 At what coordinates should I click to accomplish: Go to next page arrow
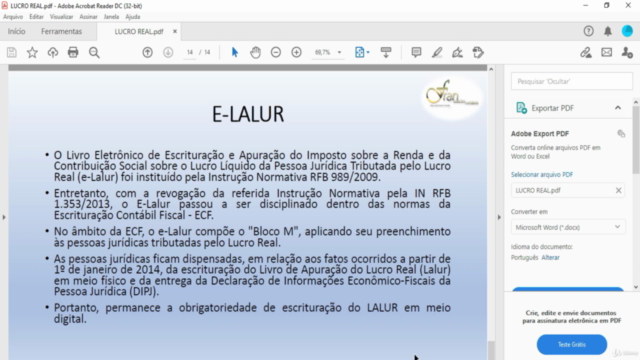point(168,52)
